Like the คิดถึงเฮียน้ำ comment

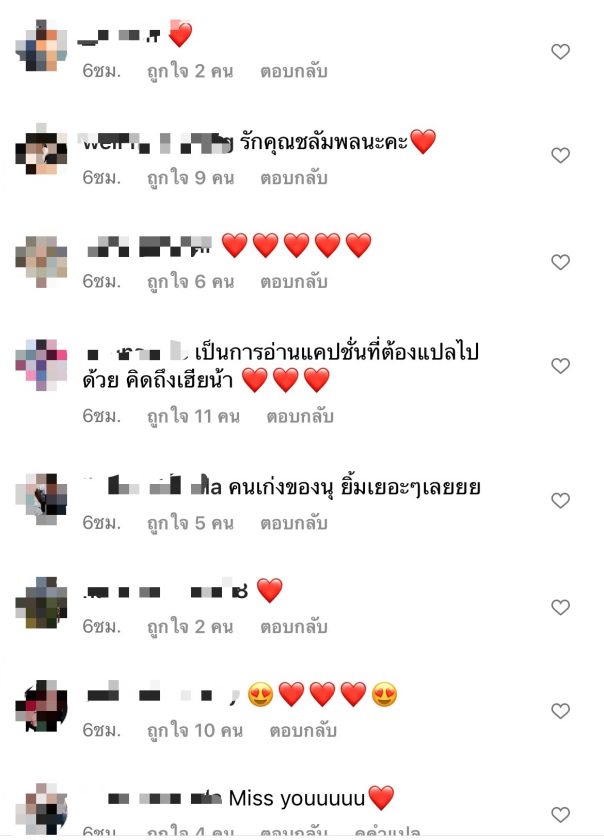[x=560, y=366]
